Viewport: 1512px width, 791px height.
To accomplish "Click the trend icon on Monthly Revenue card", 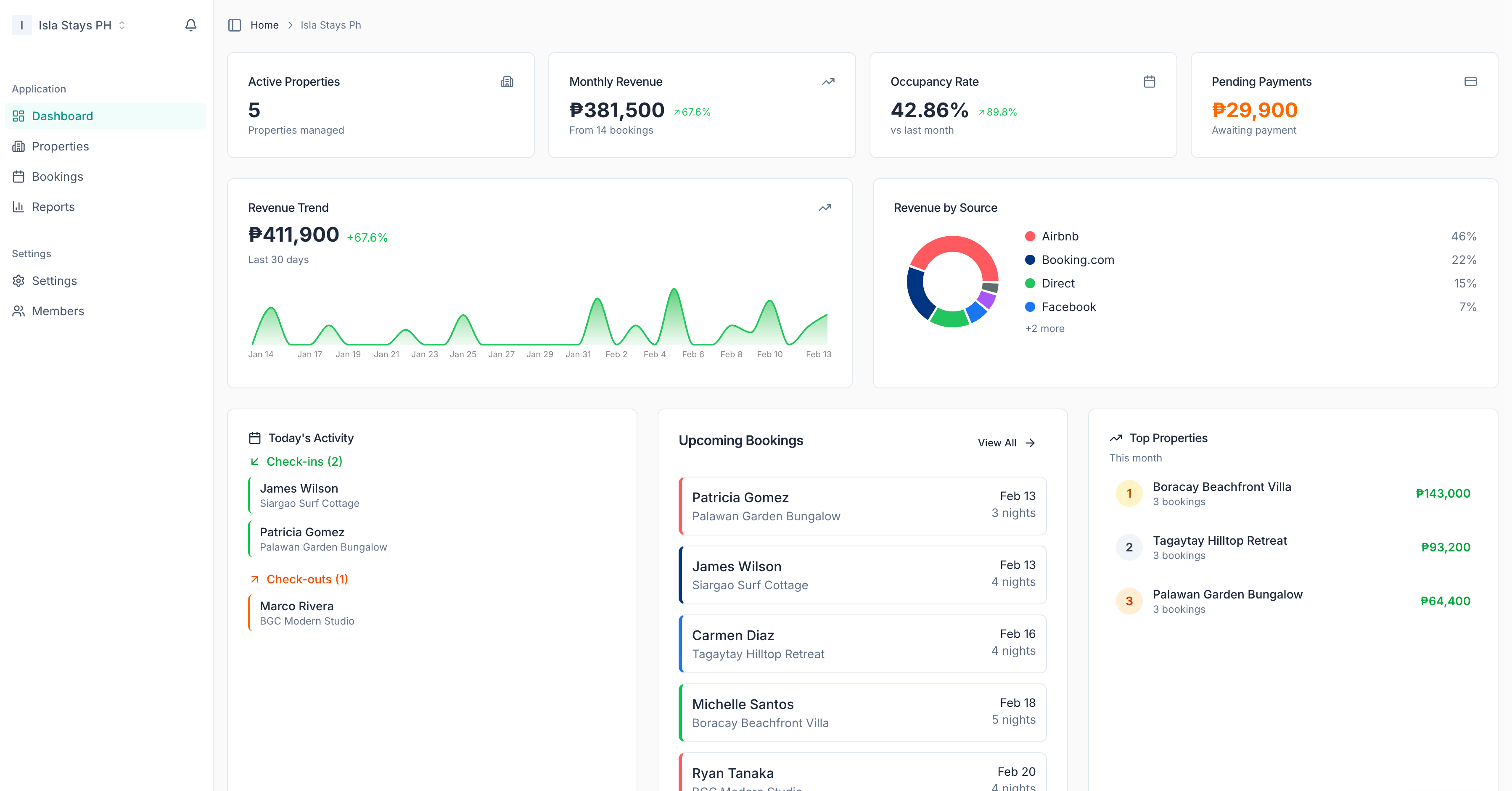I will [827, 82].
